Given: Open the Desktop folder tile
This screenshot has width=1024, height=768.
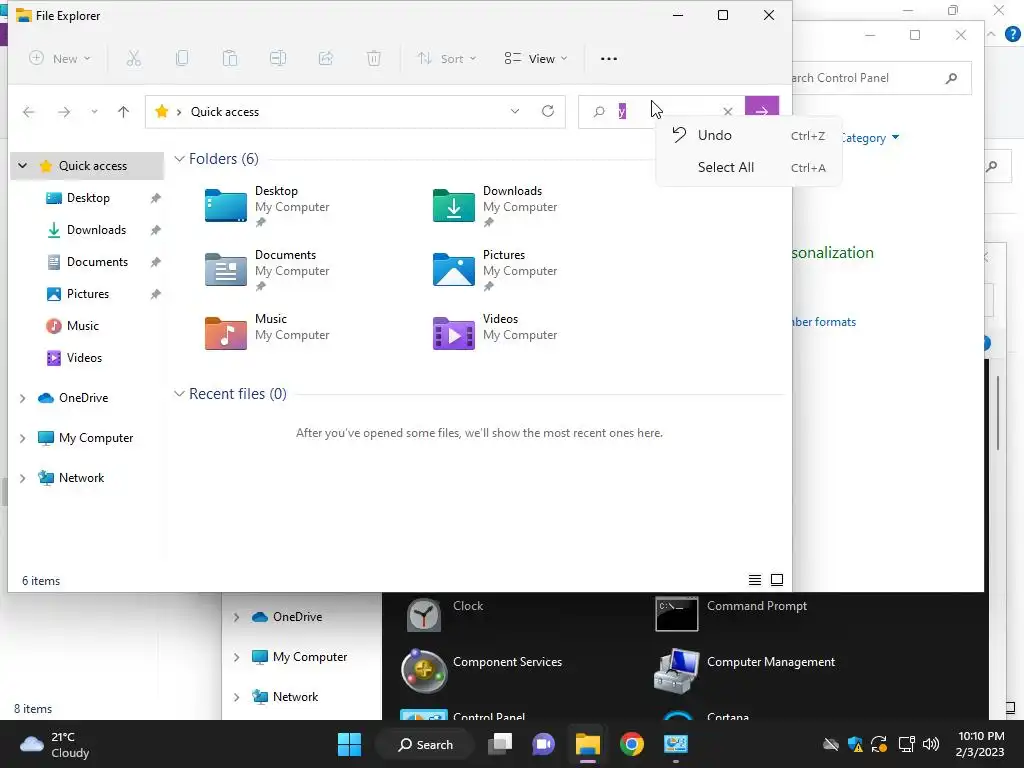Looking at the screenshot, I should tap(268, 206).
